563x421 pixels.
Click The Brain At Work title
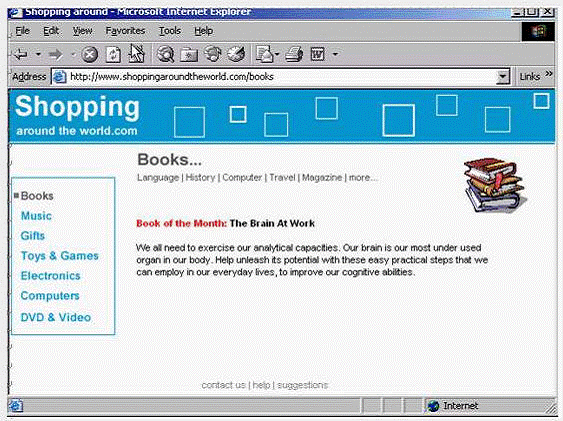pos(272,224)
